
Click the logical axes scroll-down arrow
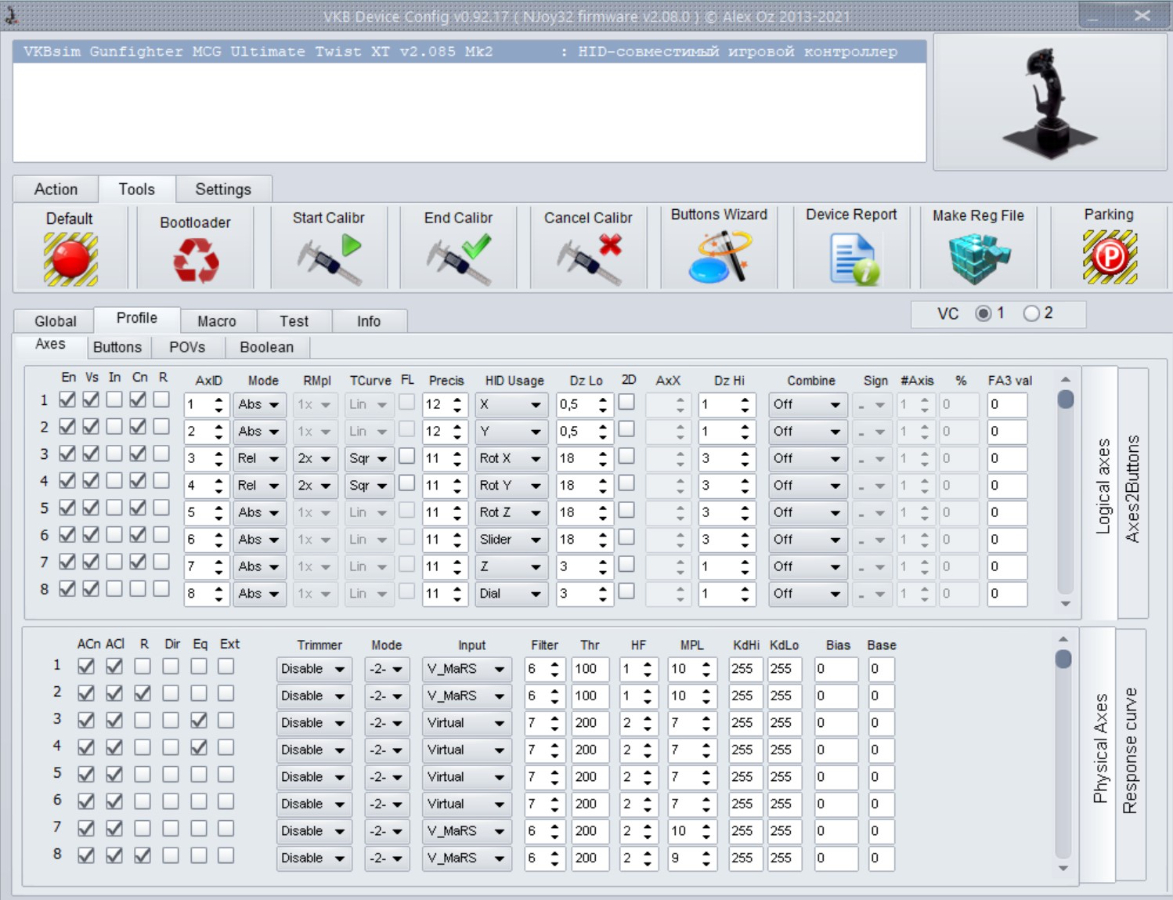[x=1066, y=604]
